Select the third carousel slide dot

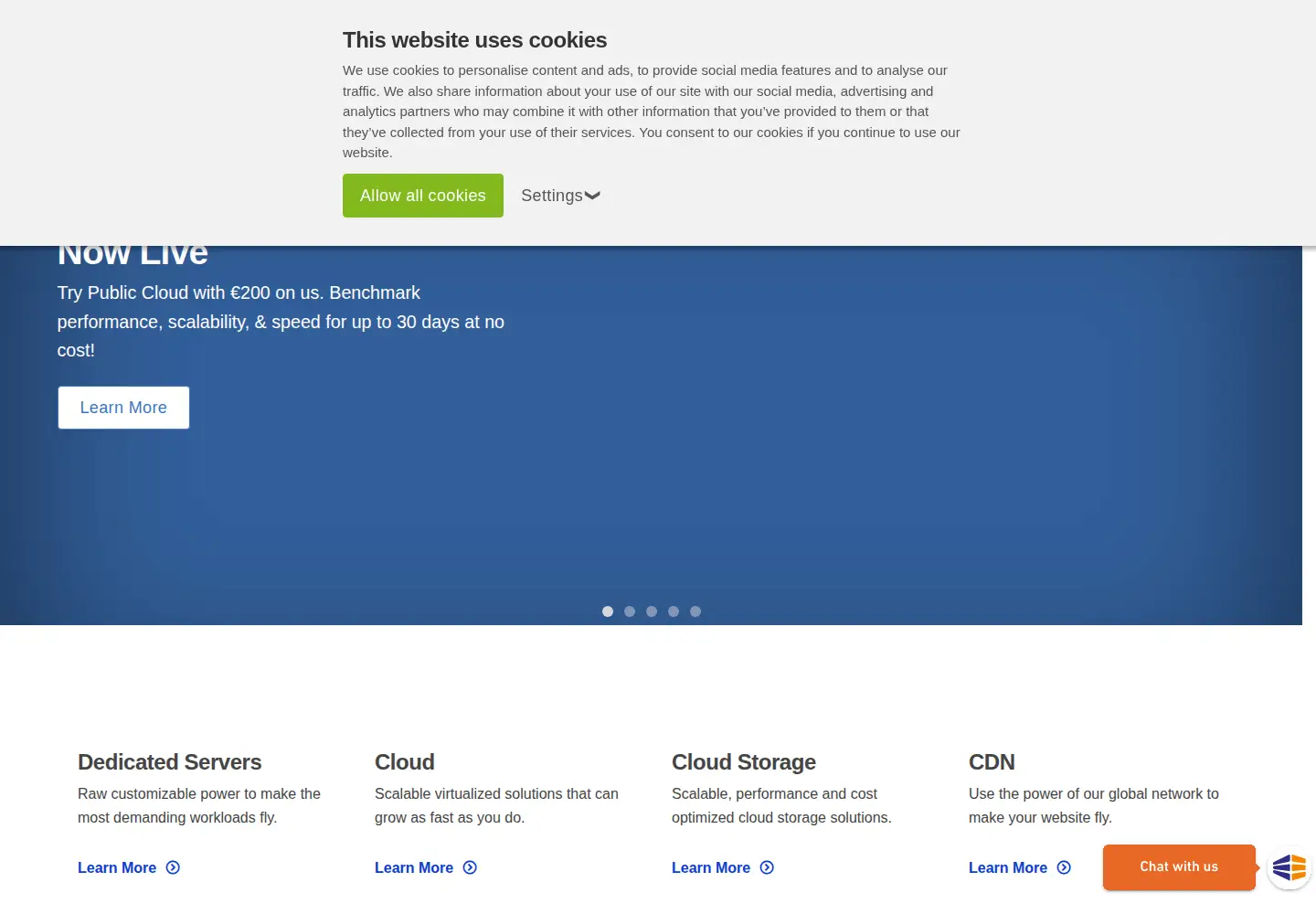652,611
